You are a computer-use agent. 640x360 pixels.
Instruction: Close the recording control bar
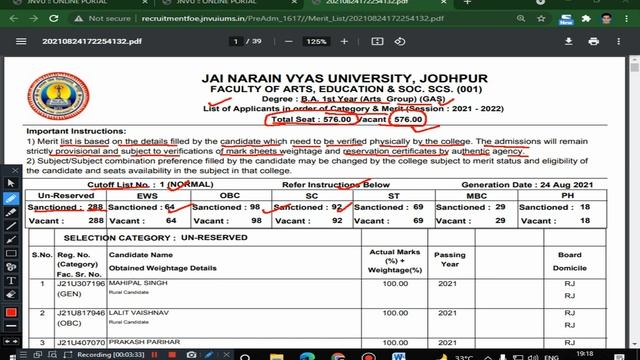227,355
